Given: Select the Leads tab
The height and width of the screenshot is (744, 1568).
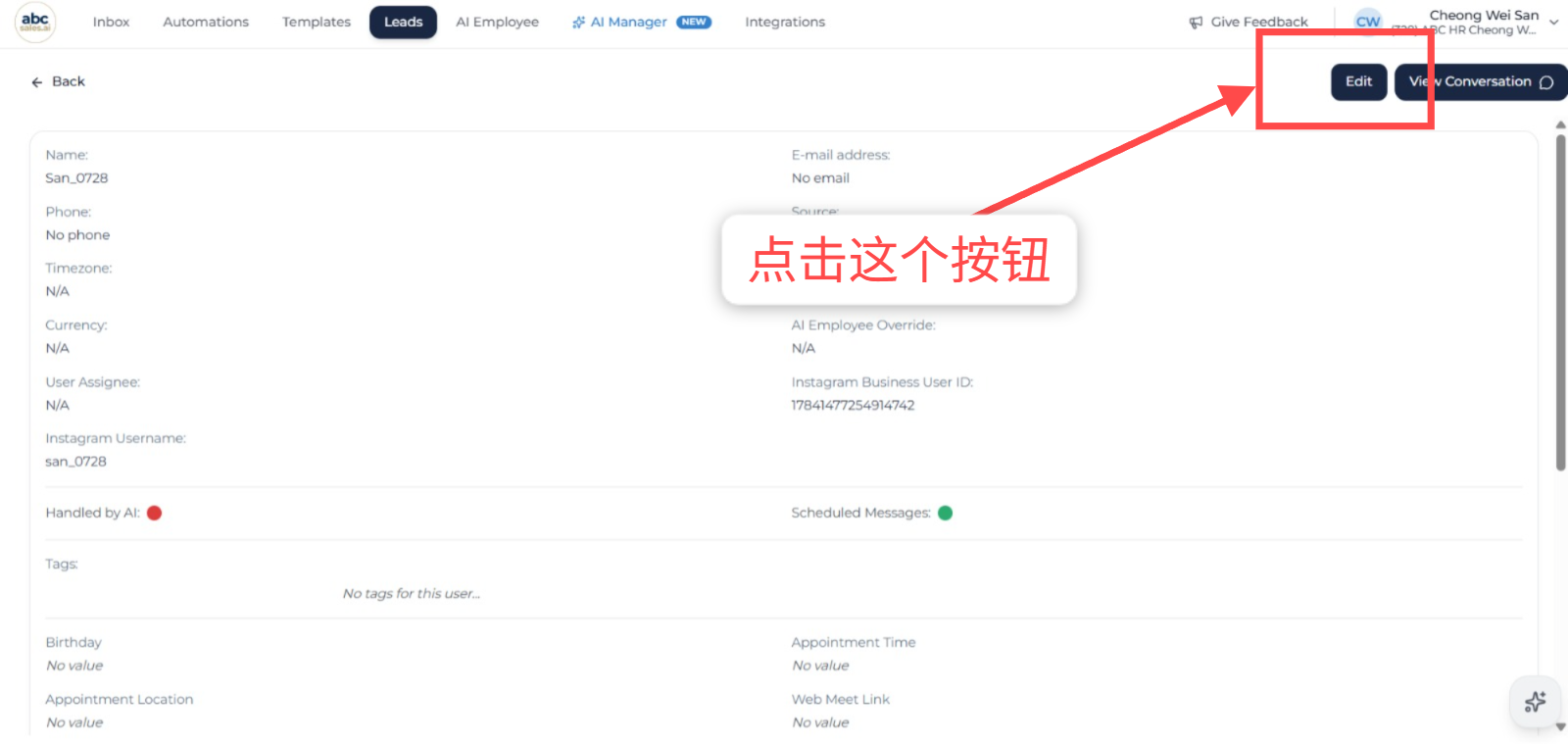Looking at the screenshot, I should [x=403, y=22].
